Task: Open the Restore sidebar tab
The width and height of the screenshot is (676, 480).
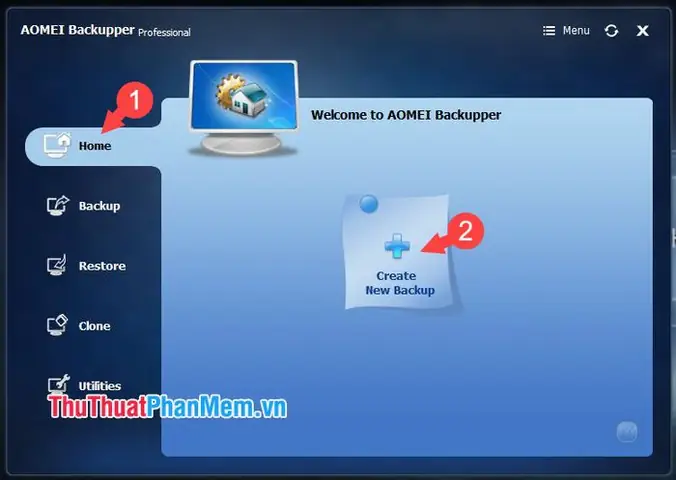Action: [86, 266]
